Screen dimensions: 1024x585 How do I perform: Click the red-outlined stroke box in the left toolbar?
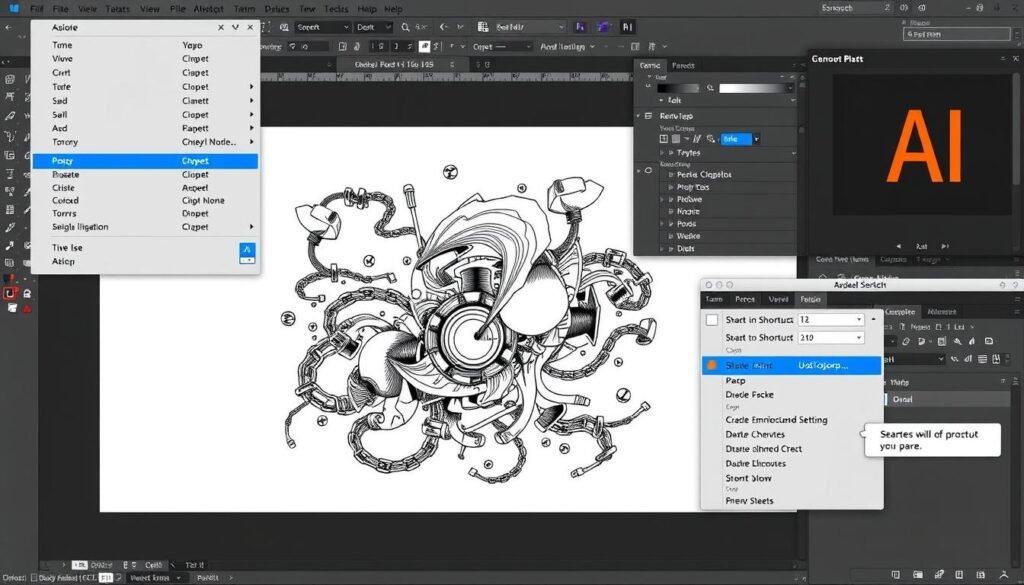pyautogui.click(x=9, y=293)
